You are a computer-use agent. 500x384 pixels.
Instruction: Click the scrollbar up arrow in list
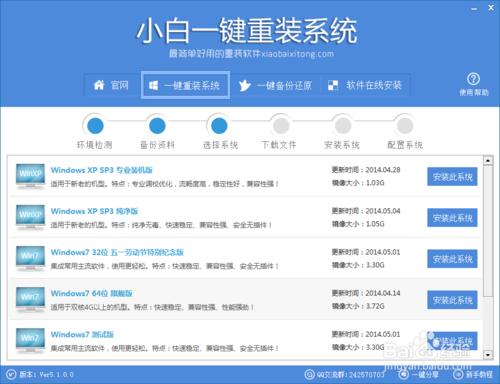point(488,161)
